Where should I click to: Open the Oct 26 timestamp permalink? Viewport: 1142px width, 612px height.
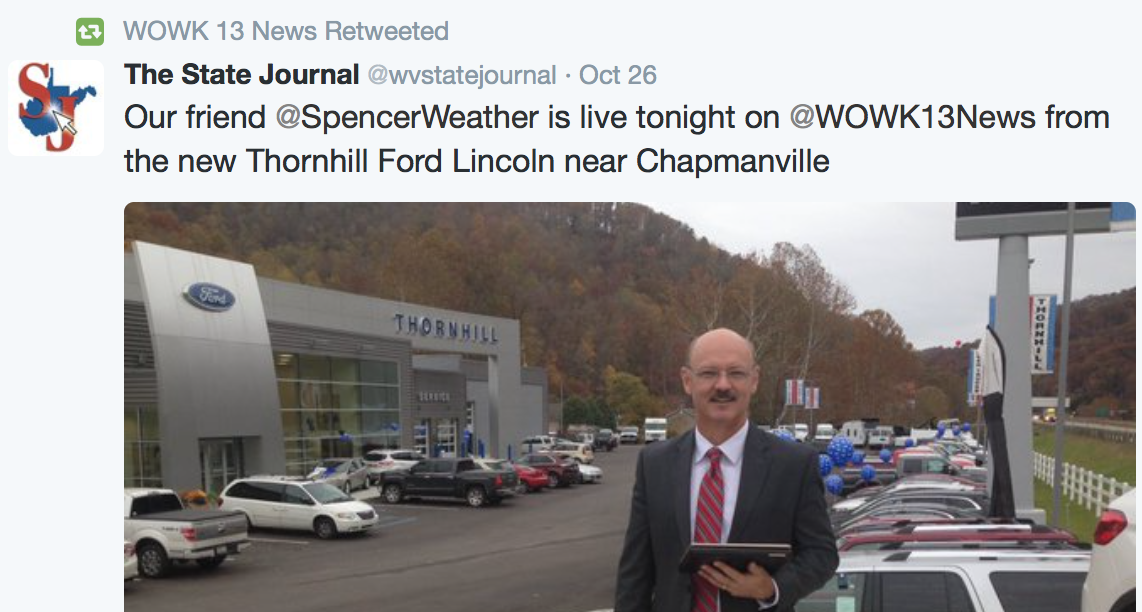coord(618,75)
